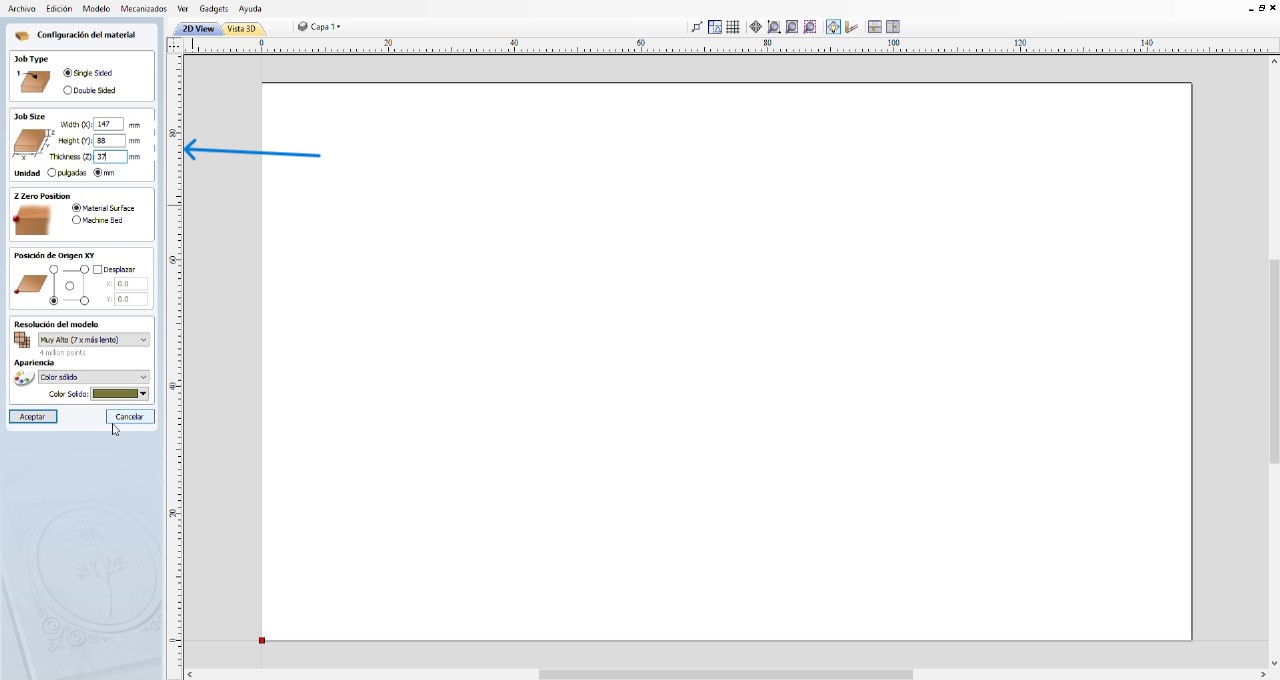Click the Z Zero Position block image

coord(33,219)
